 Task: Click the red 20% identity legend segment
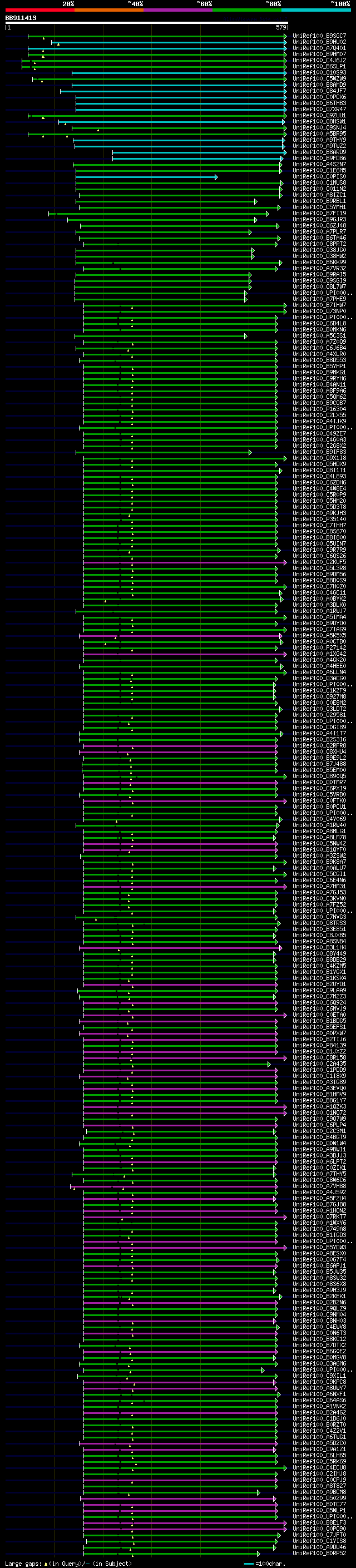pyautogui.click(x=39, y=10)
